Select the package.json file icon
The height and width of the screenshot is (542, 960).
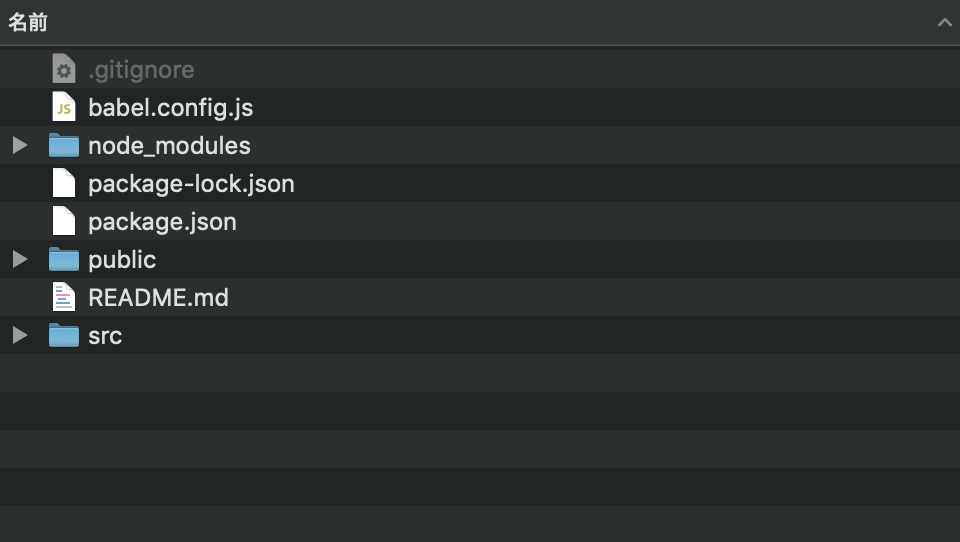coord(64,220)
